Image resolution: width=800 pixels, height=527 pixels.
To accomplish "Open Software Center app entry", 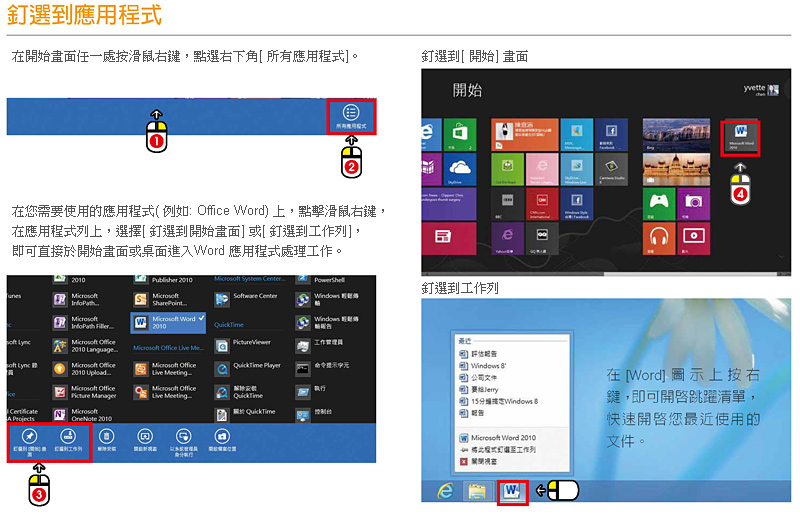I will 246,299.
